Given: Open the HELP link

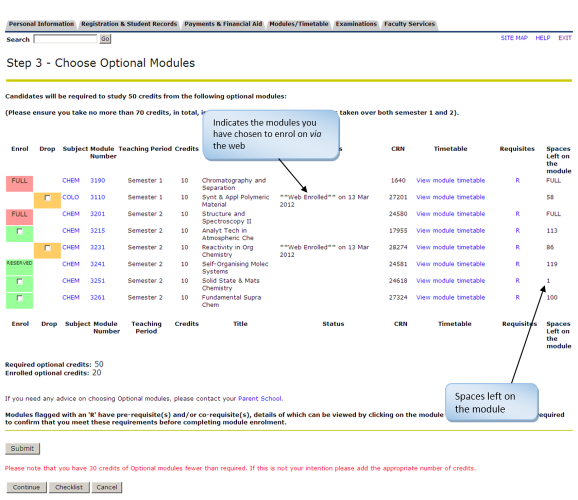Looking at the screenshot, I should tap(543, 38).
